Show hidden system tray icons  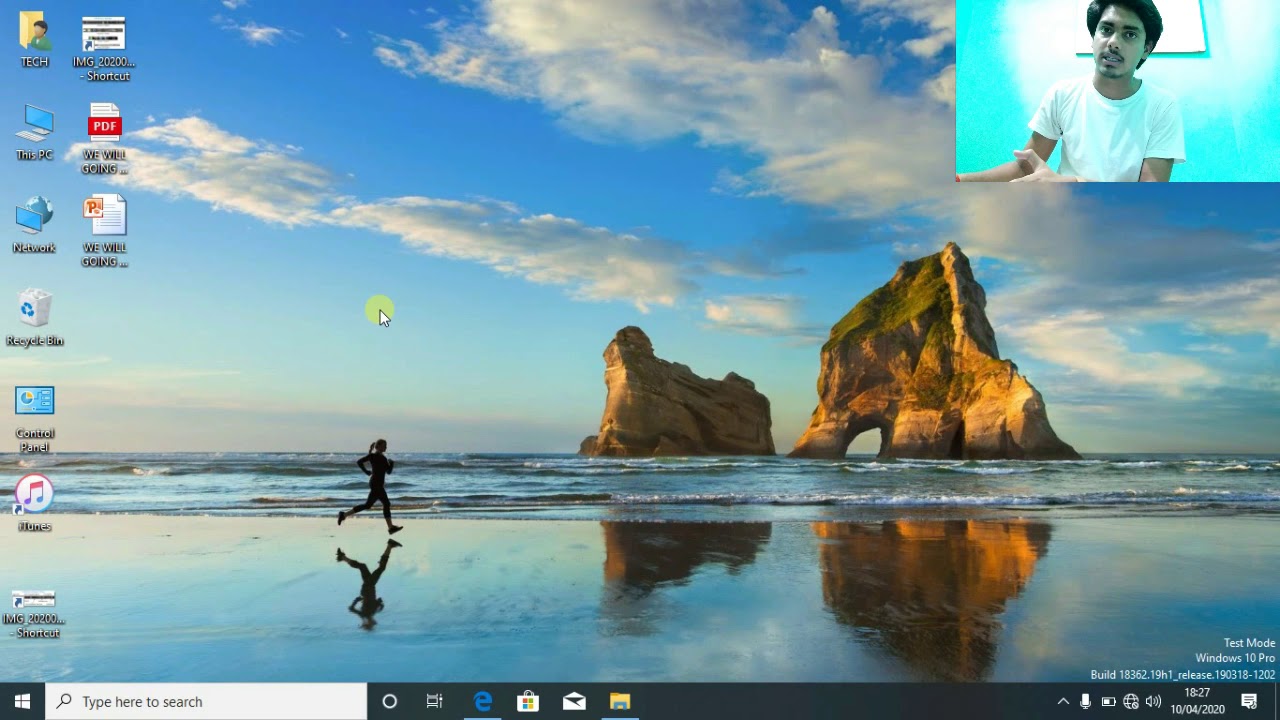point(1063,702)
